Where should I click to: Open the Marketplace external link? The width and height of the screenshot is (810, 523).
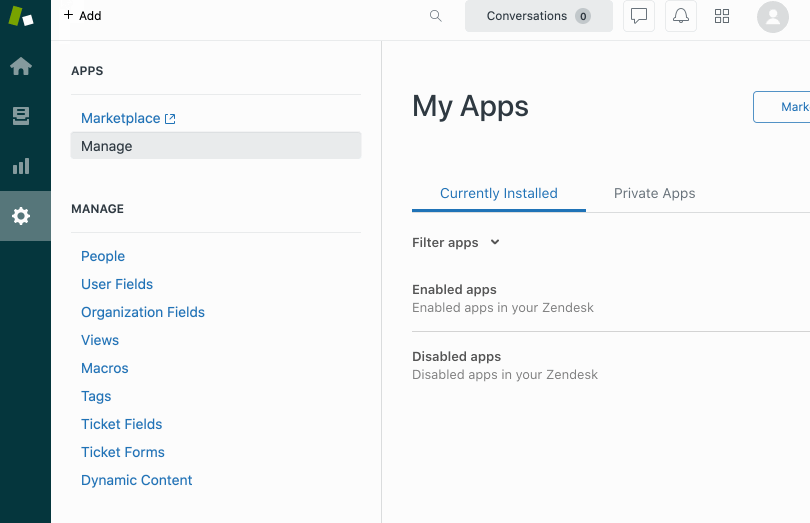coord(128,118)
